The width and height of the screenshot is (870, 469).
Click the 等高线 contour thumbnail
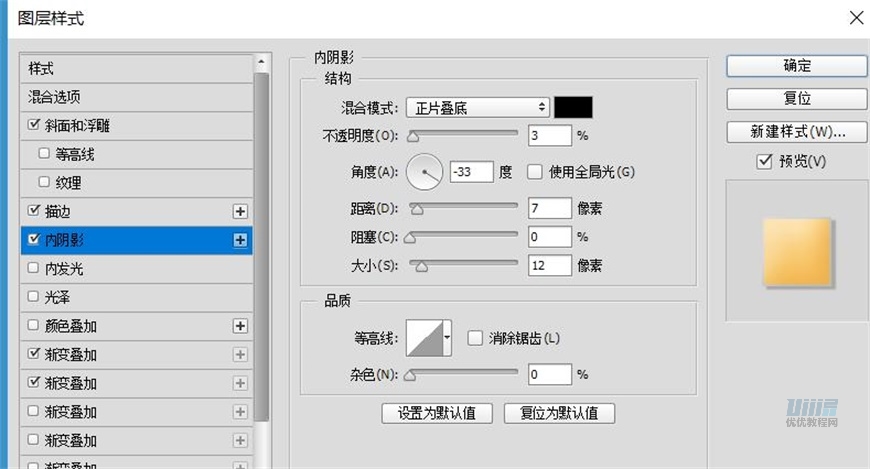tap(424, 338)
